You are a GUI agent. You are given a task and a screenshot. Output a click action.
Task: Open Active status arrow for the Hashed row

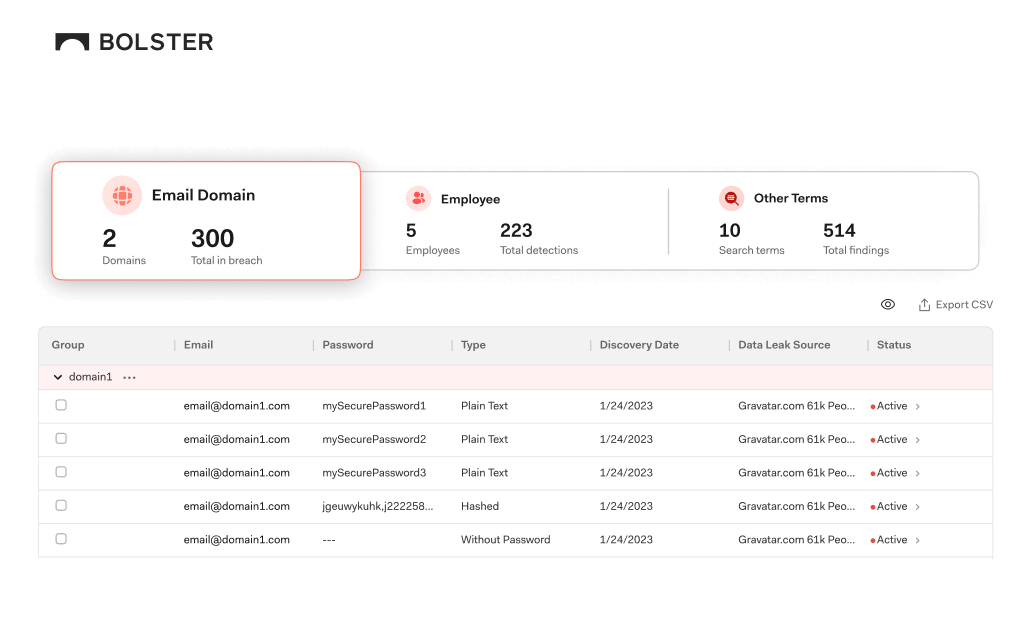(x=918, y=507)
